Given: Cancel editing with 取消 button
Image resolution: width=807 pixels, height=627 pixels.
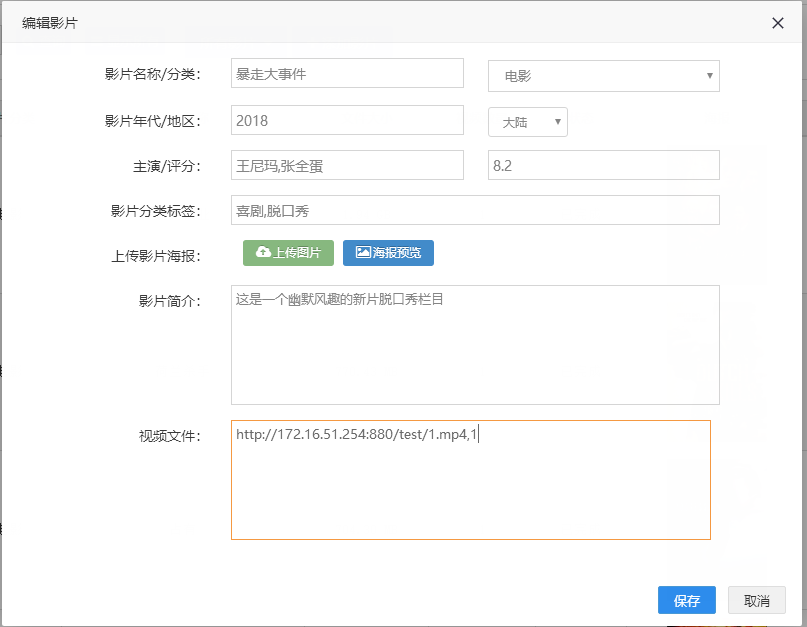Looking at the screenshot, I should tap(757, 600).
